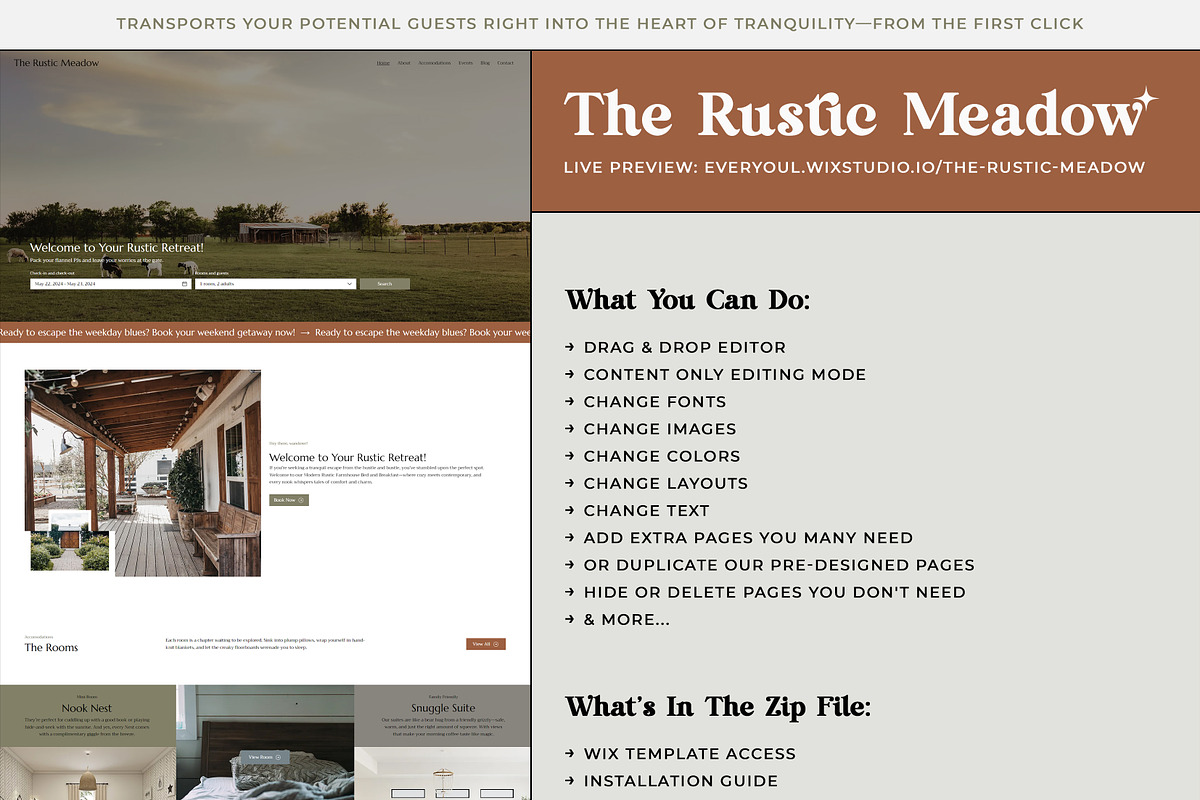The width and height of the screenshot is (1200, 800).
Task: Click the 'Change Text' list item
Action: (x=646, y=510)
